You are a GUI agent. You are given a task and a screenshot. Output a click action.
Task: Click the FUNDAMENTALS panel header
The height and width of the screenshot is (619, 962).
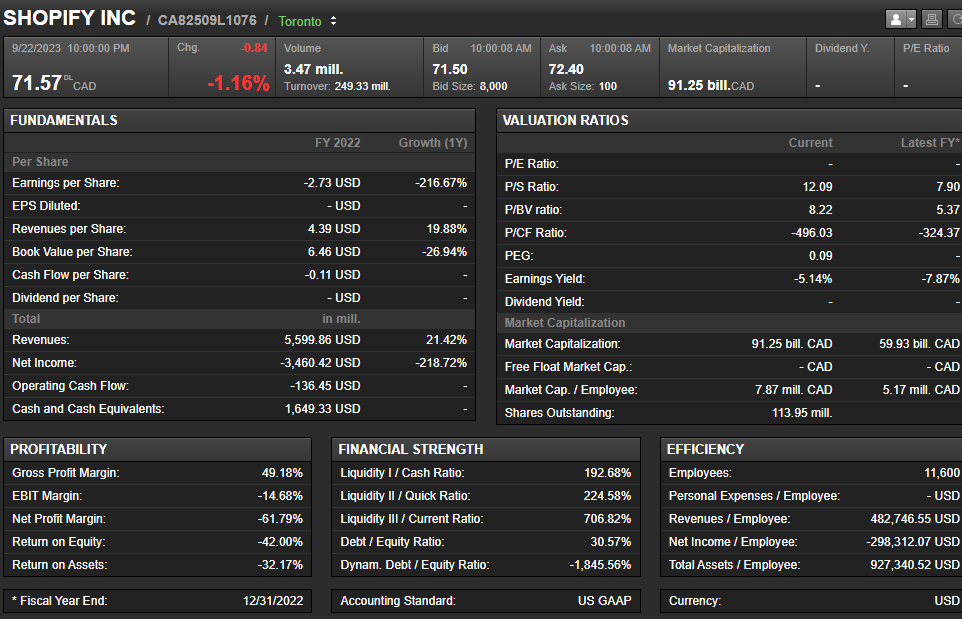tap(239, 120)
